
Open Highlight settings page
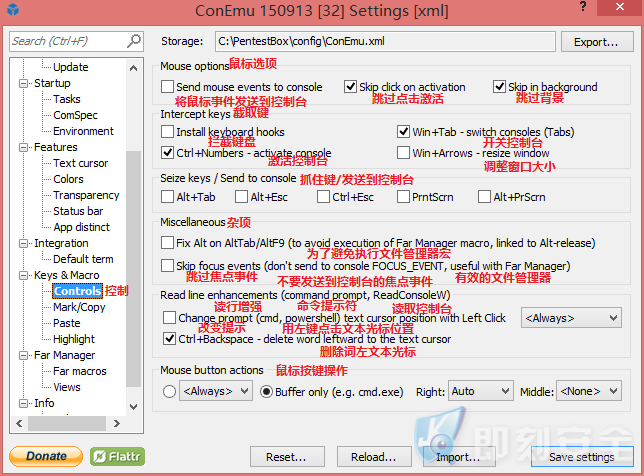click(74, 339)
